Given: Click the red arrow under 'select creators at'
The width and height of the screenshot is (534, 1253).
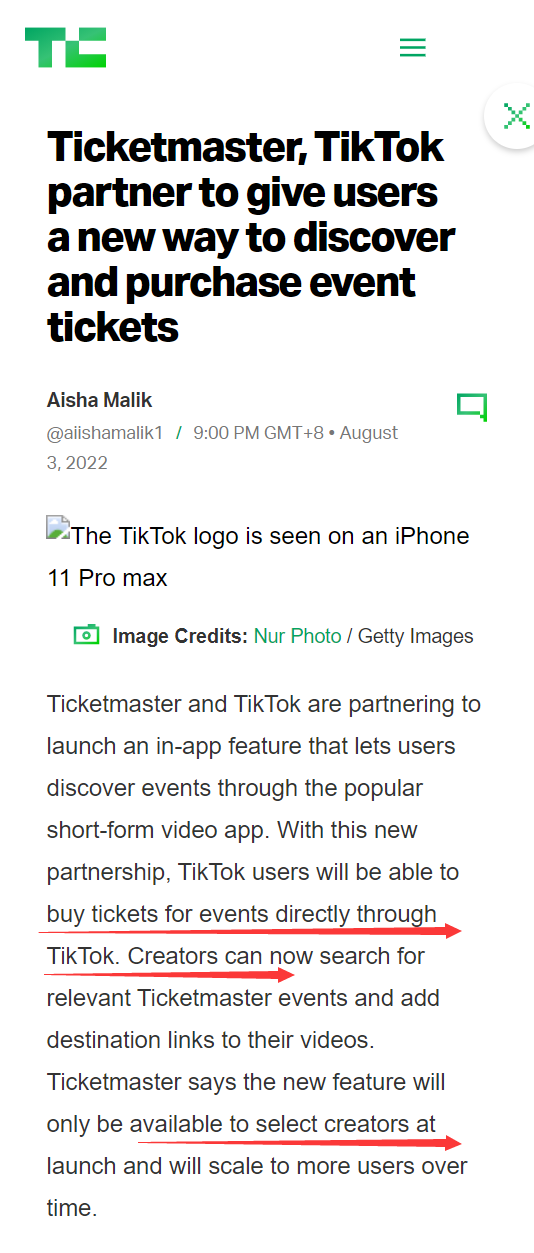Looking at the screenshot, I should click(299, 1141).
